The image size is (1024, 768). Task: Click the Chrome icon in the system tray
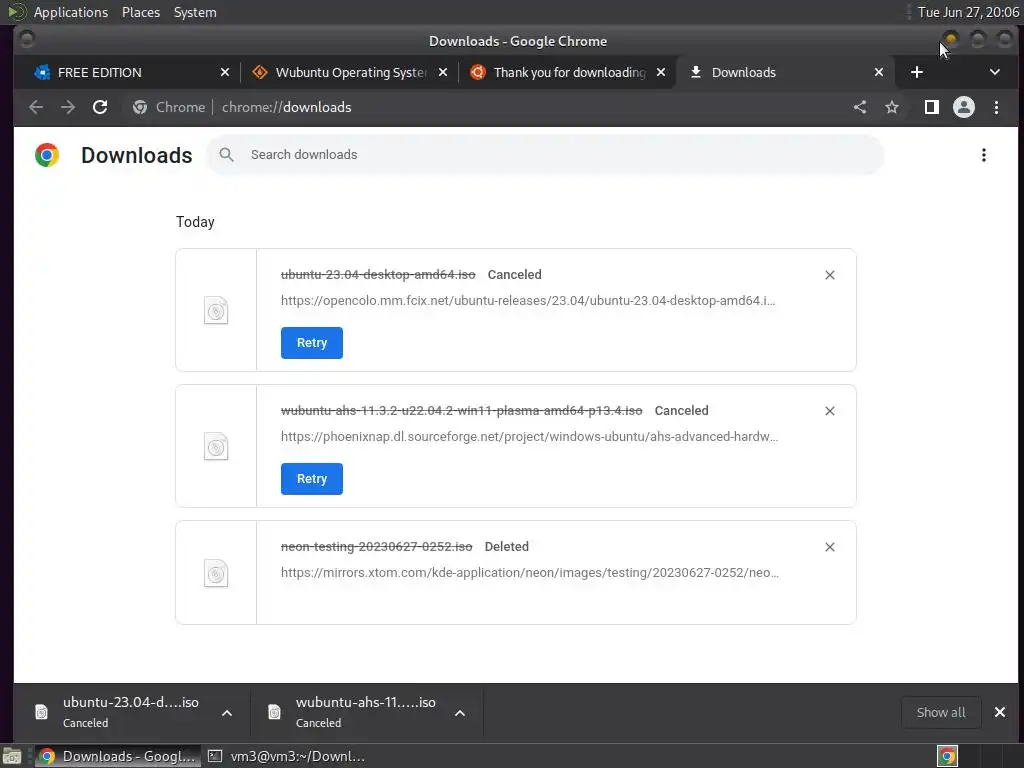point(948,756)
